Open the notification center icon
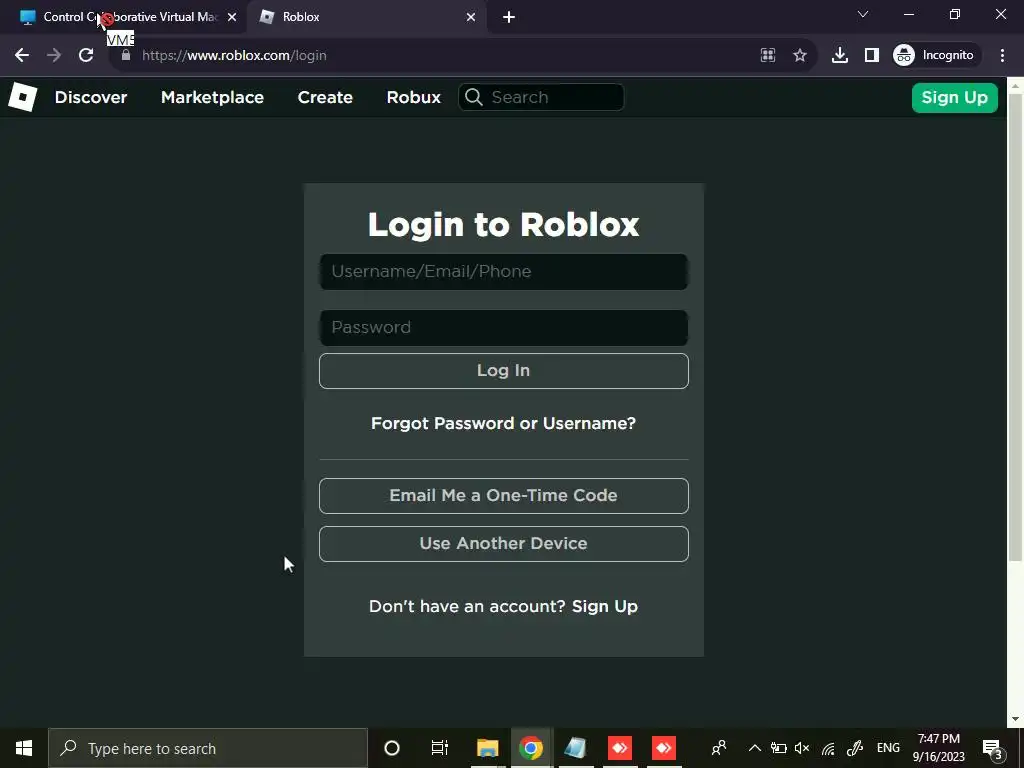This screenshot has height=768, width=1024. tap(993, 748)
